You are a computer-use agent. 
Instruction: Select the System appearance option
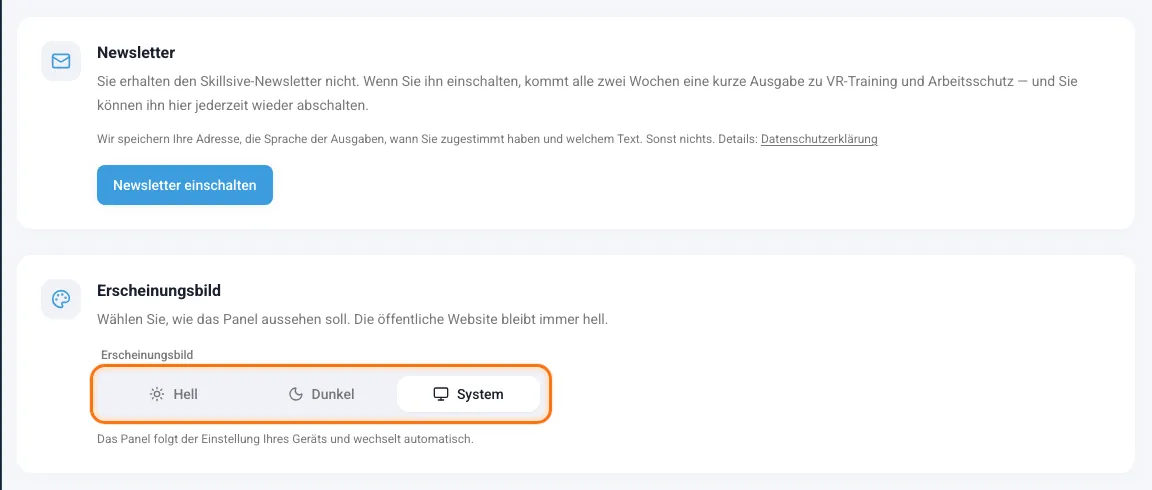(469, 394)
